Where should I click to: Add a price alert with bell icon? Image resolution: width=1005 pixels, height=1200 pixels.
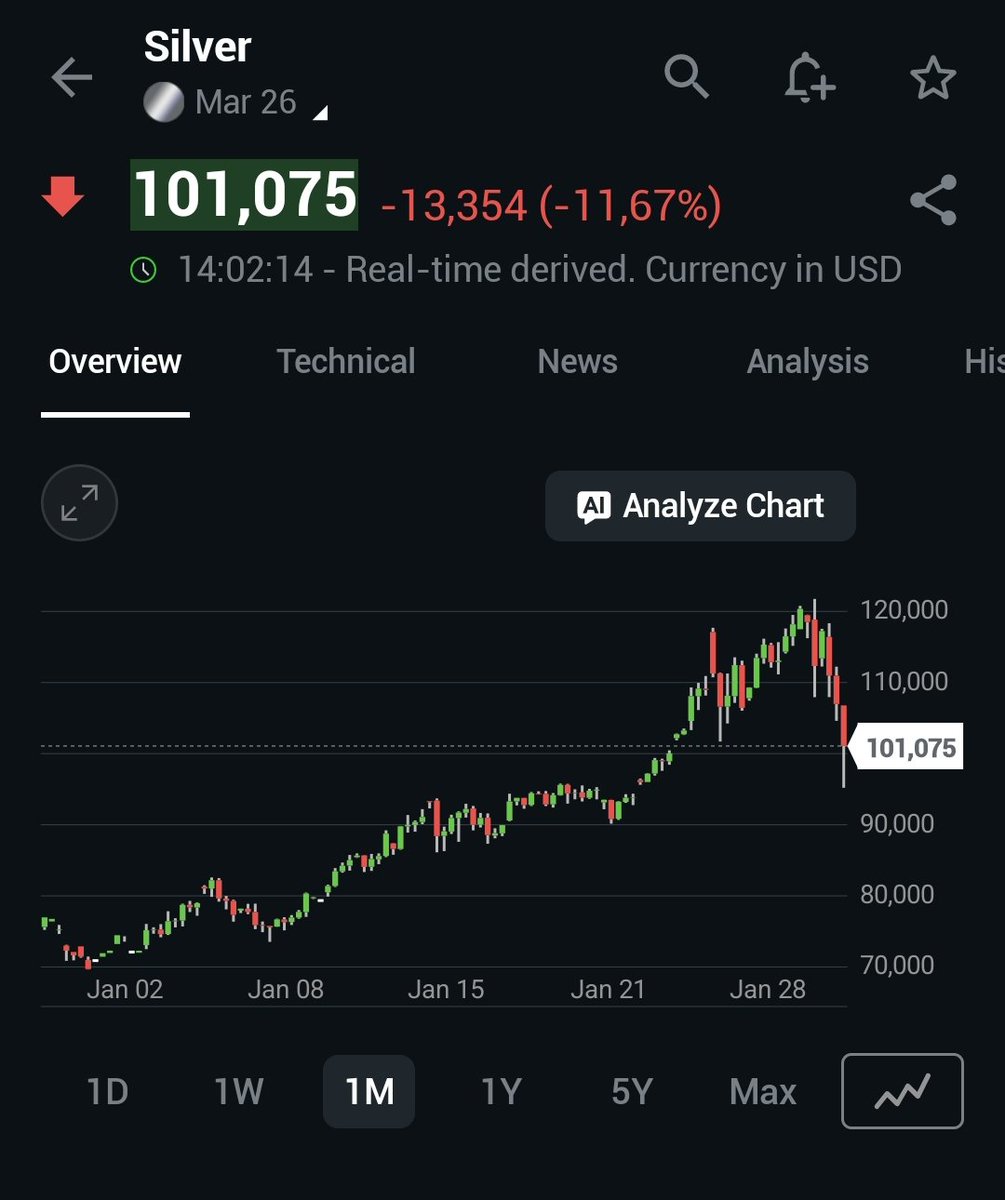click(x=809, y=77)
